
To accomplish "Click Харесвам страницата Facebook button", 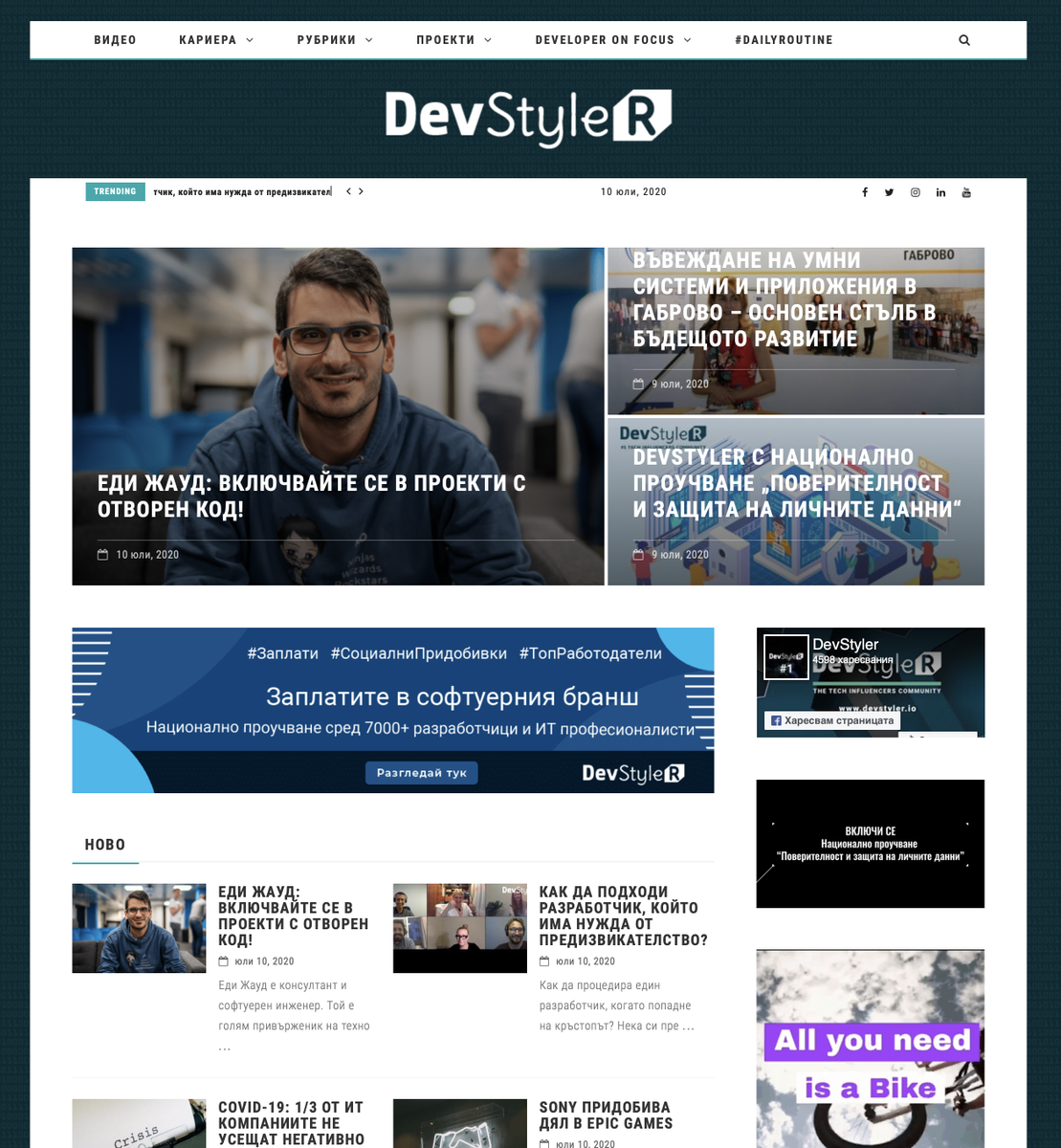I will (832, 720).
